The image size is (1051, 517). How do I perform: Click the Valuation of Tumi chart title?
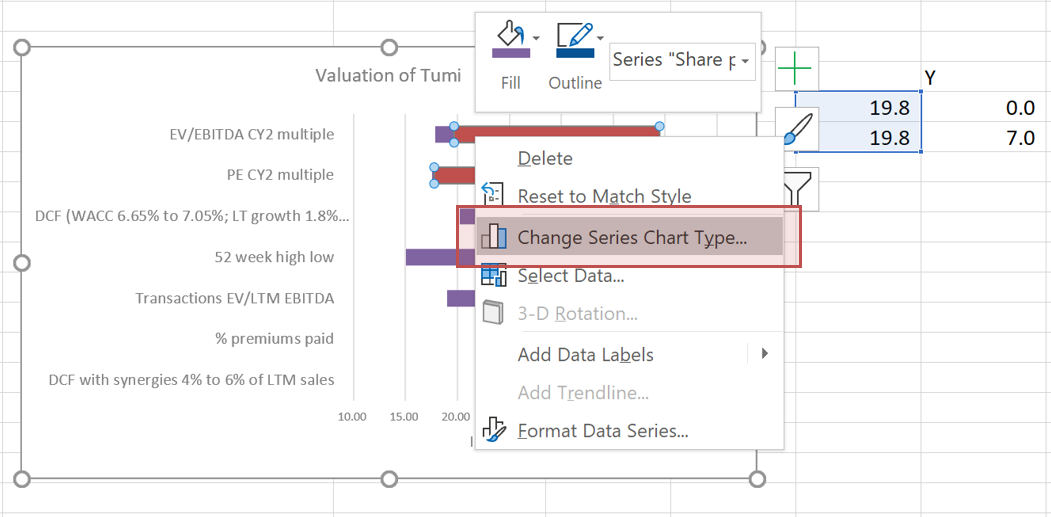388,75
